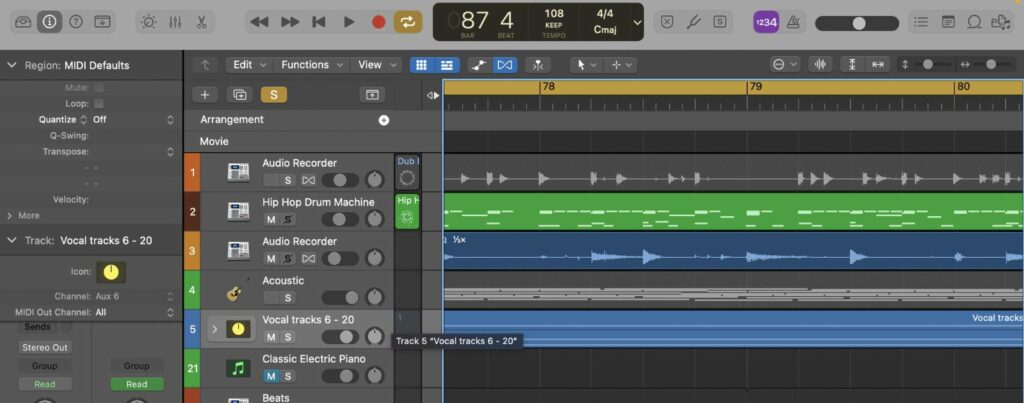Collapse the Region MIDI Defaults section
The width and height of the screenshot is (1024, 403).
tap(11, 65)
